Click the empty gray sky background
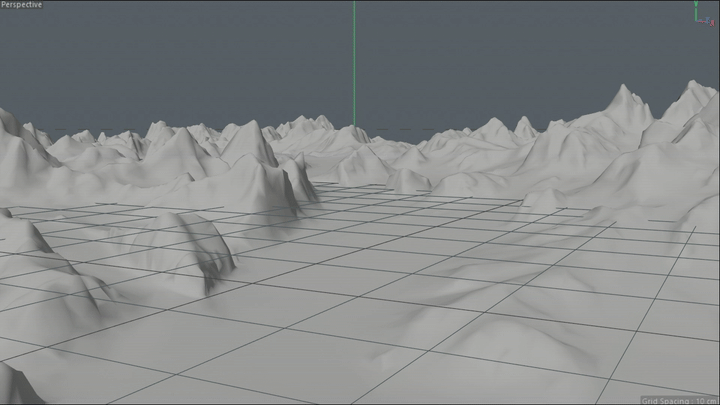This screenshot has height=405, width=720. click(184, 60)
